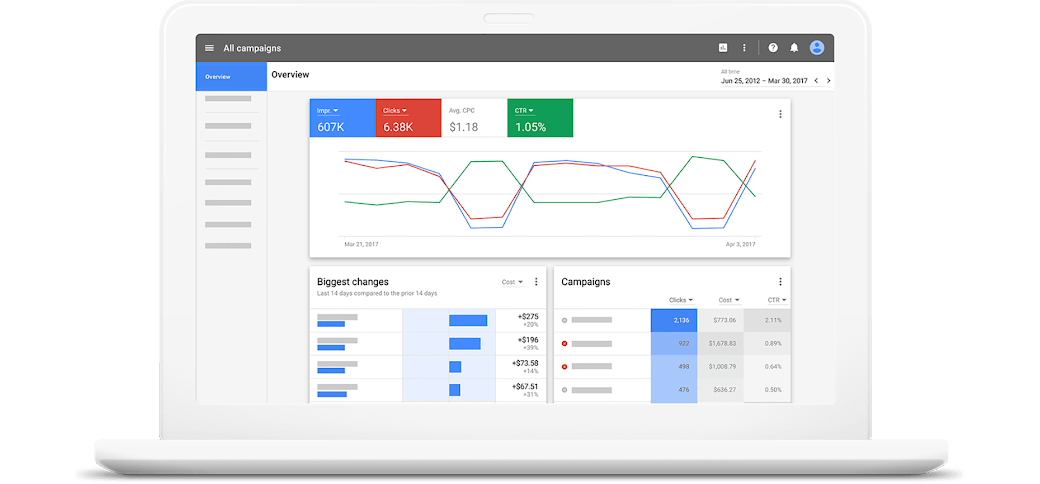The image size is (1040, 484).
Task: Go to next date range
Action: click(829, 80)
